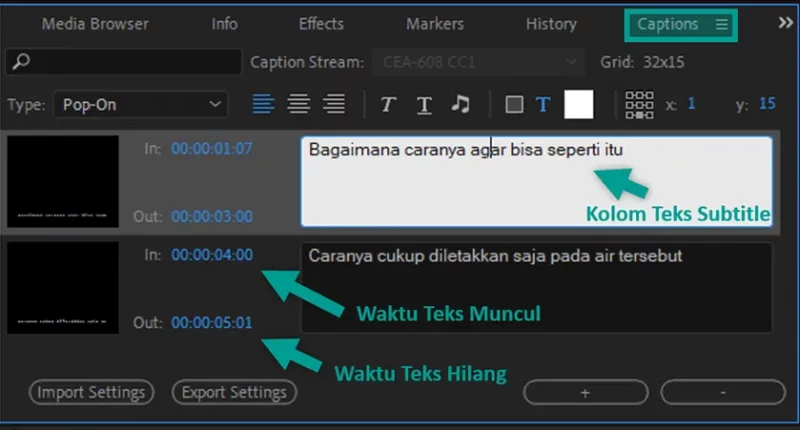
Task: Click In time 00:00:04:00
Action: tap(212, 255)
